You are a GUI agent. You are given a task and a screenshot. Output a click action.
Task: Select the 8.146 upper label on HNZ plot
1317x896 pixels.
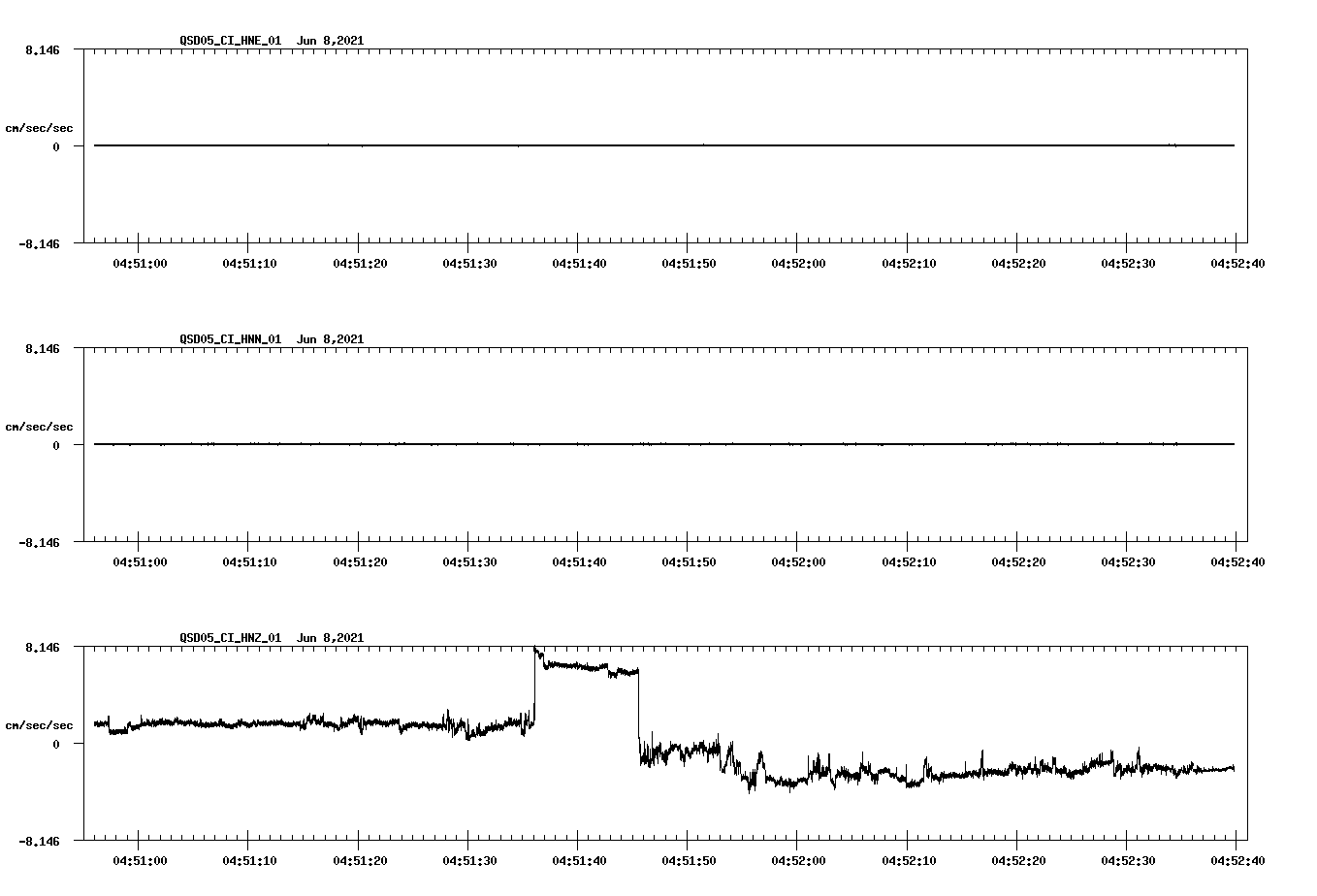[x=43, y=647]
